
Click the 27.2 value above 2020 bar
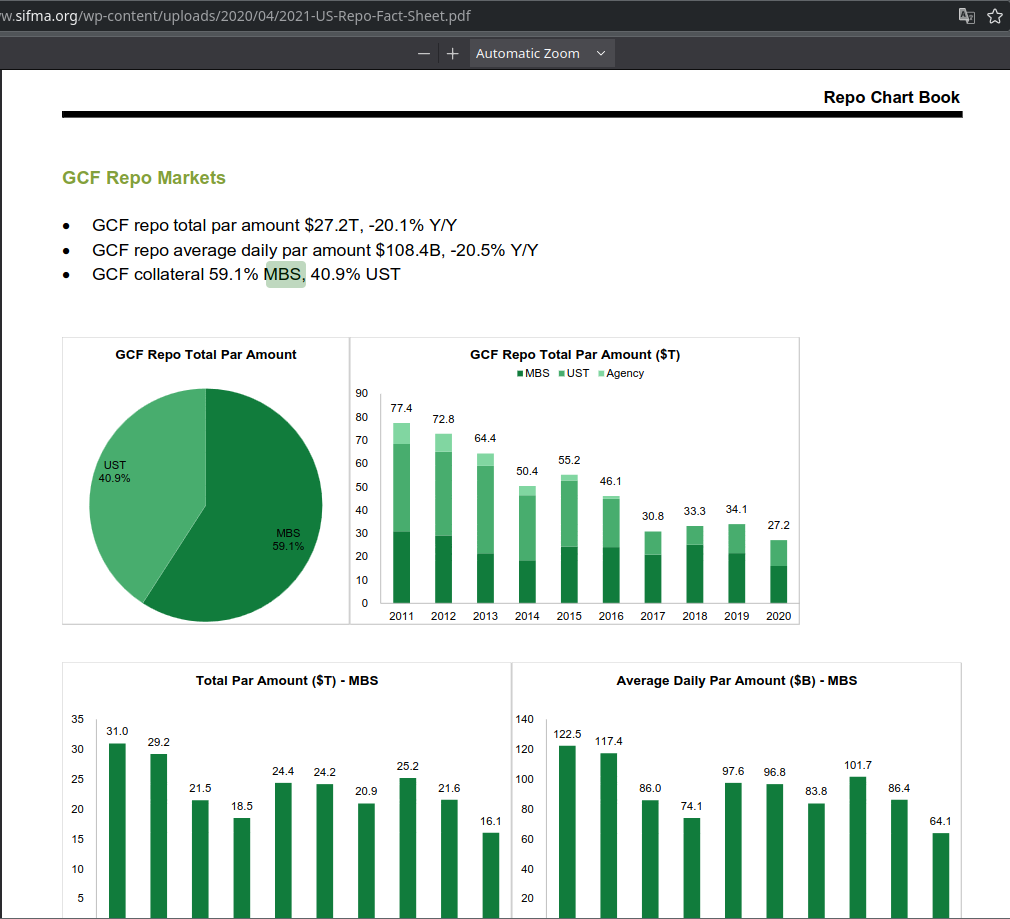point(778,526)
